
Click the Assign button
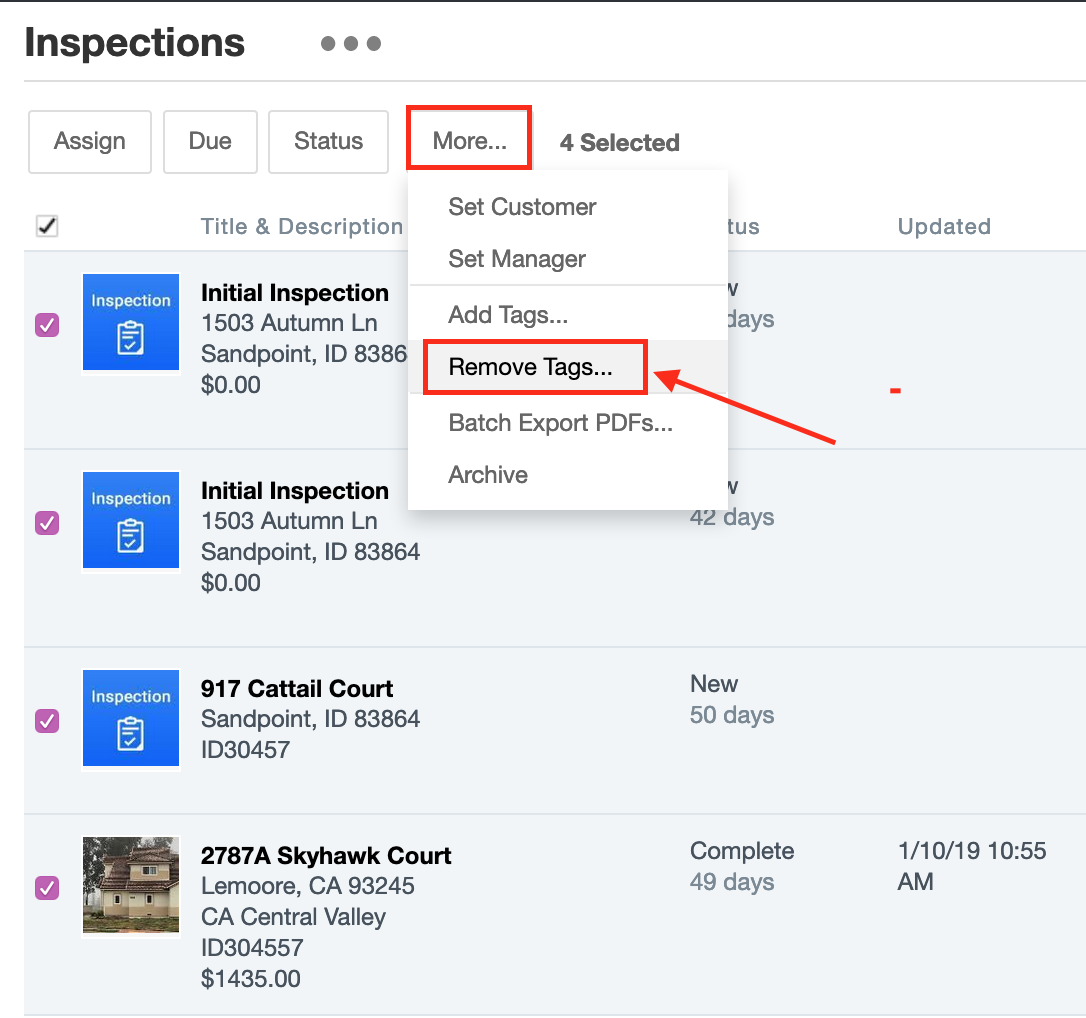pos(90,141)
